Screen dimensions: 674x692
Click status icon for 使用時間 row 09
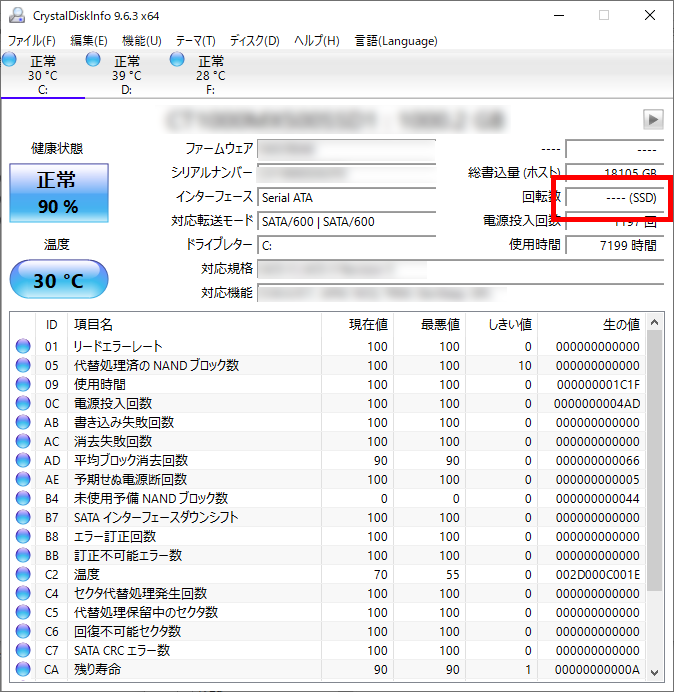point(23,384)
